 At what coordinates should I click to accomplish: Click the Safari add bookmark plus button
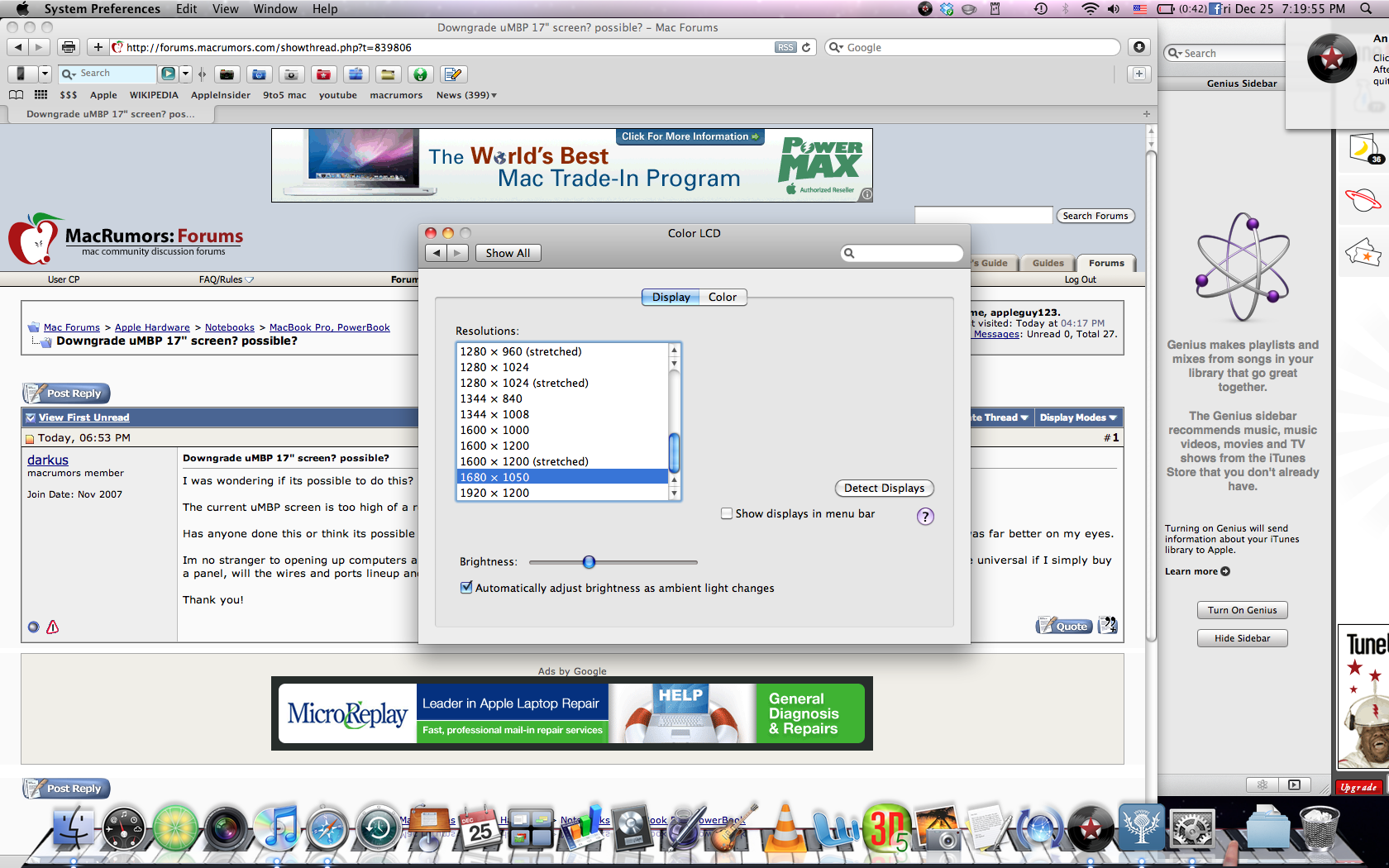pyautogui.click(x=98, y=47)
